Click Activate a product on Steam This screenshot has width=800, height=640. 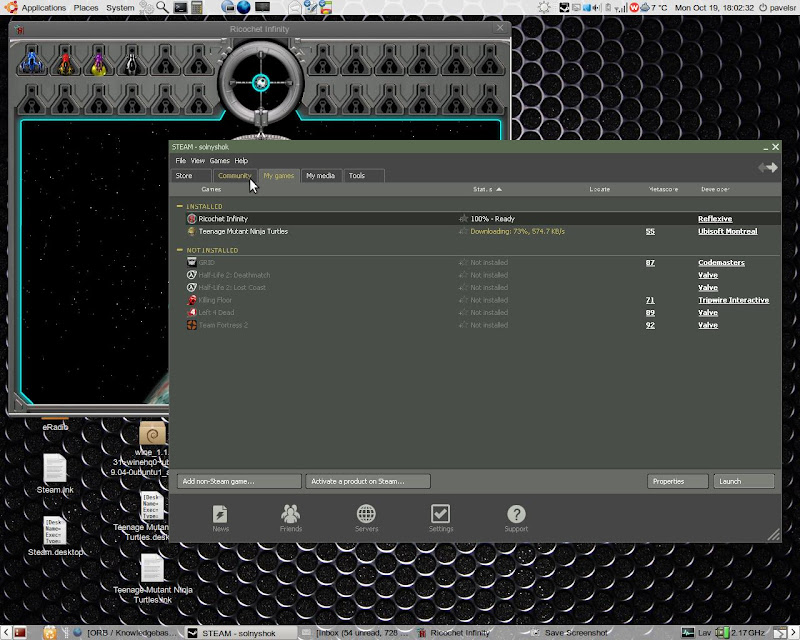coord(368,481)
